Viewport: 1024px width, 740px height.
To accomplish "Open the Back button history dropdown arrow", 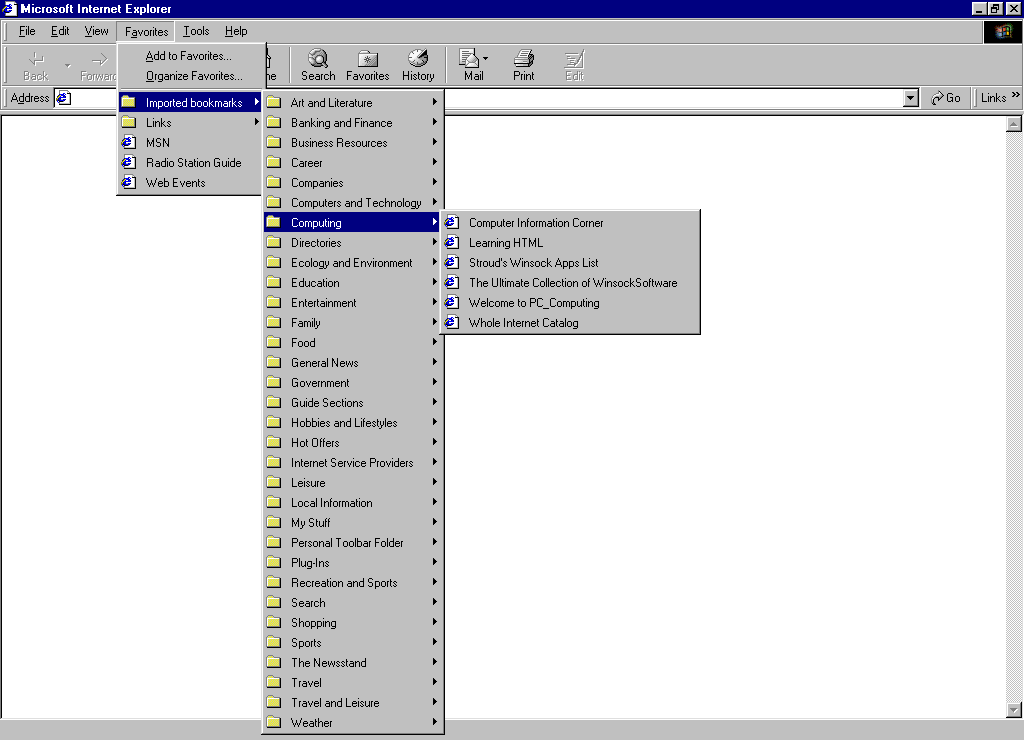I will (67, 65).
